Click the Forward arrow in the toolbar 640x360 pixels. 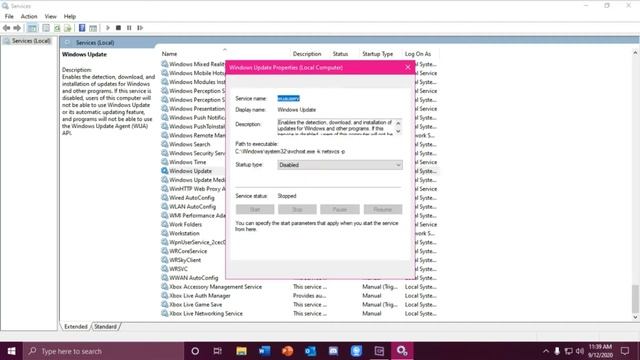[x=17, y=28]
